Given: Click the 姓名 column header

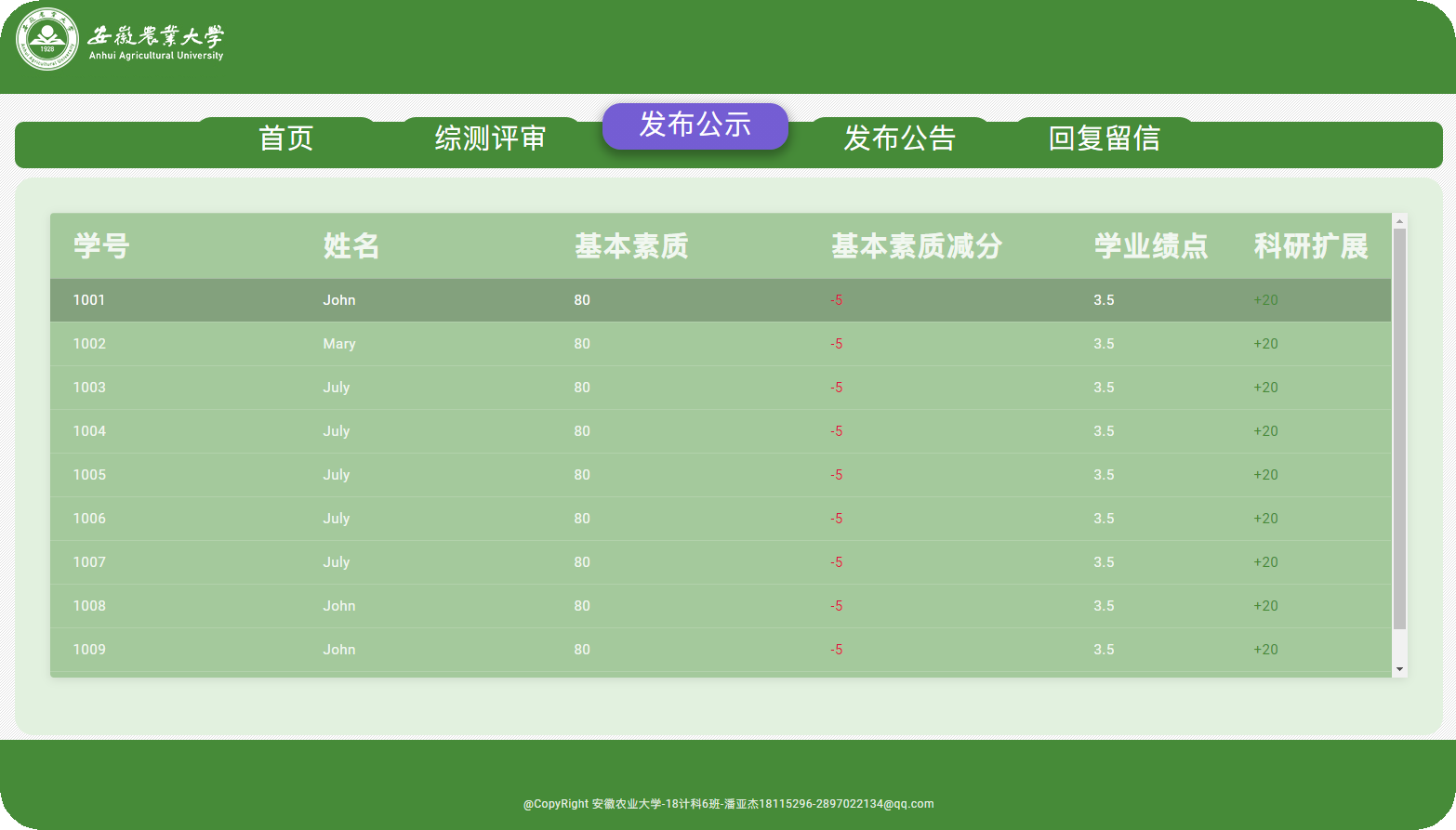Looking at the screenshot, I should pyautogui.click(x=351, y=246).
